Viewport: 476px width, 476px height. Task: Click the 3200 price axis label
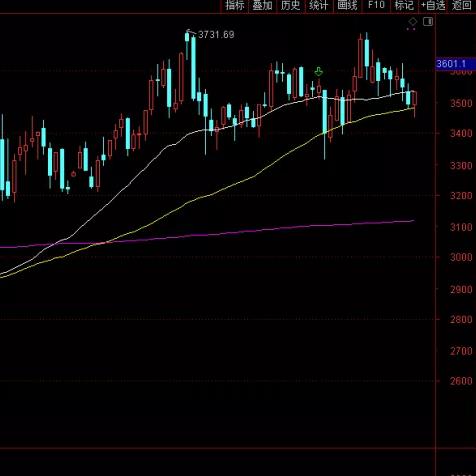461,195
